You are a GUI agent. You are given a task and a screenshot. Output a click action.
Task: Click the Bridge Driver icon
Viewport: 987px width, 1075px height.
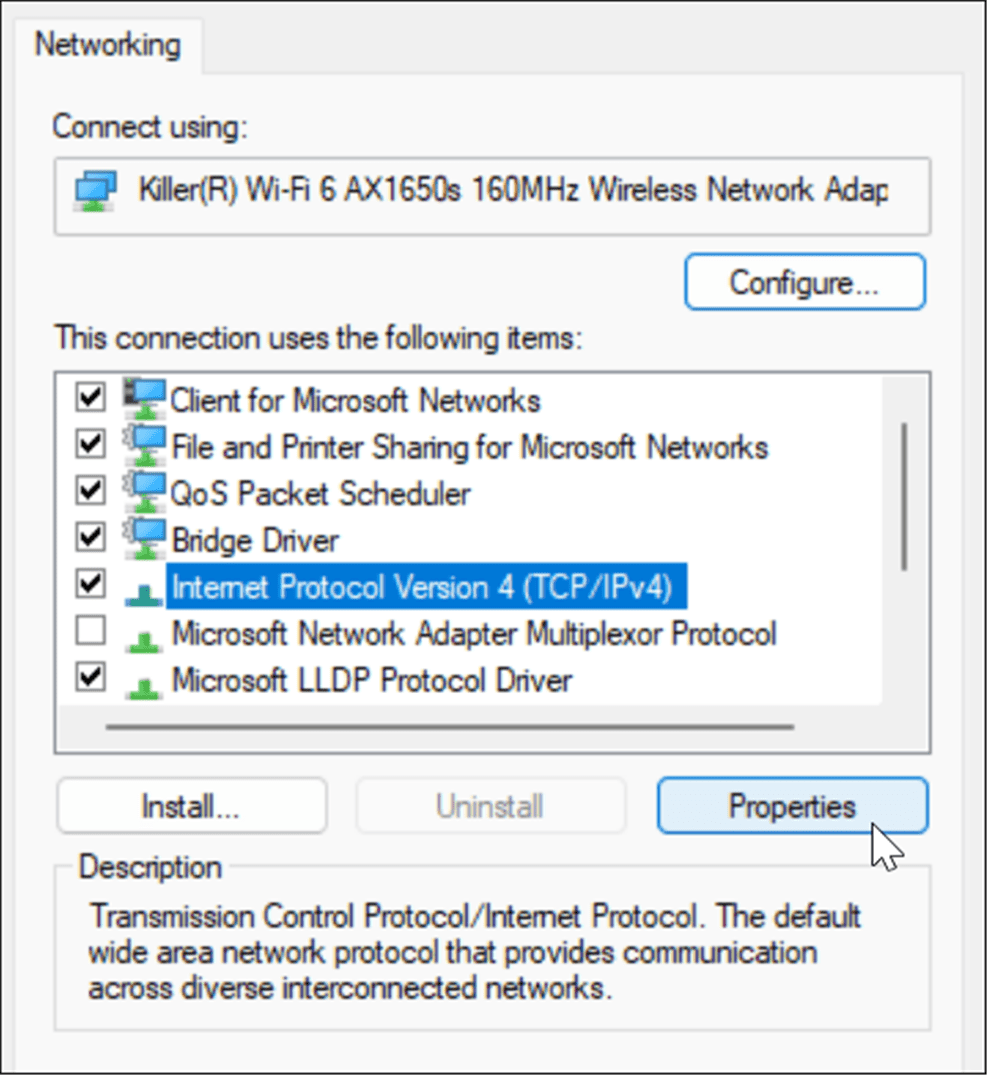coord(144,539)
